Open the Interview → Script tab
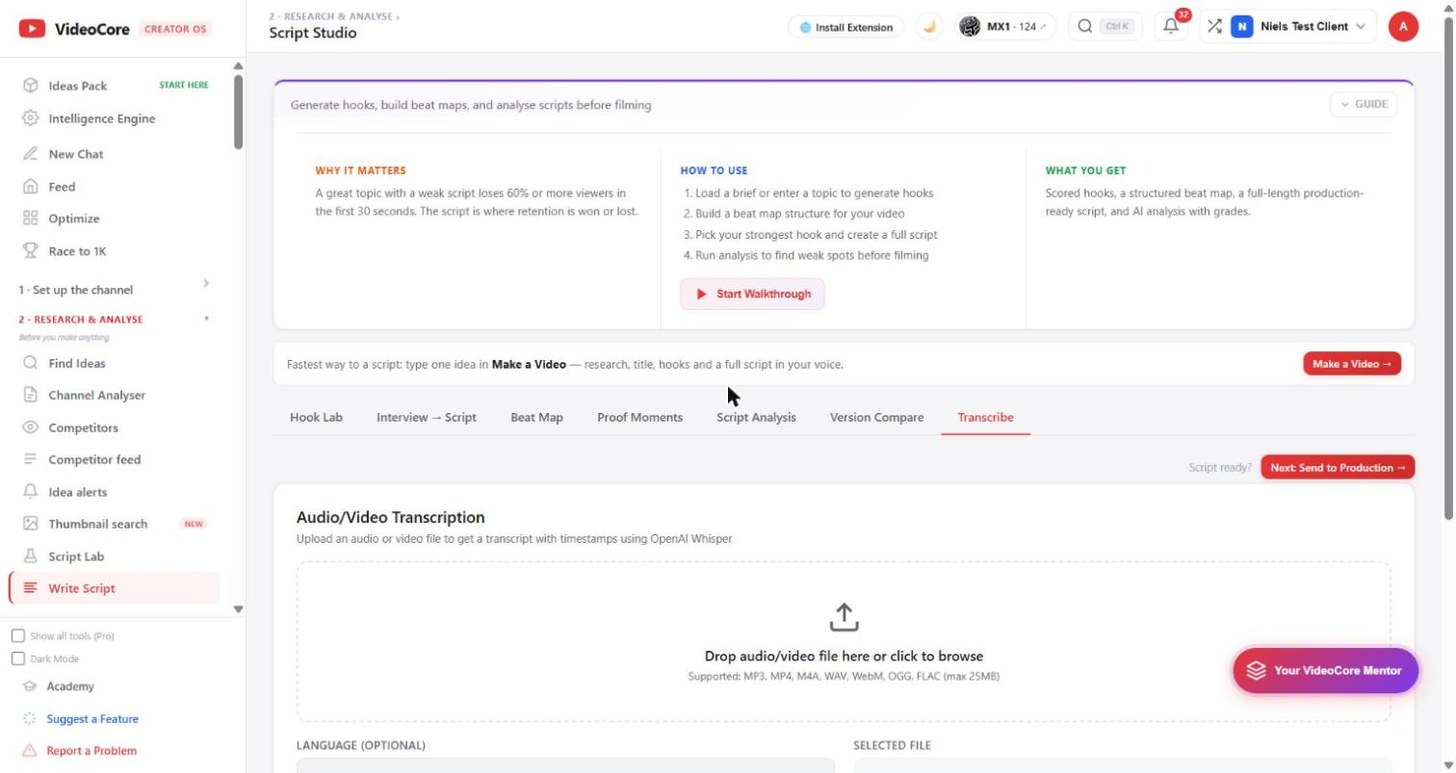Image resolution: width=1456 pixels, height=773 pixels. [426, 417]
